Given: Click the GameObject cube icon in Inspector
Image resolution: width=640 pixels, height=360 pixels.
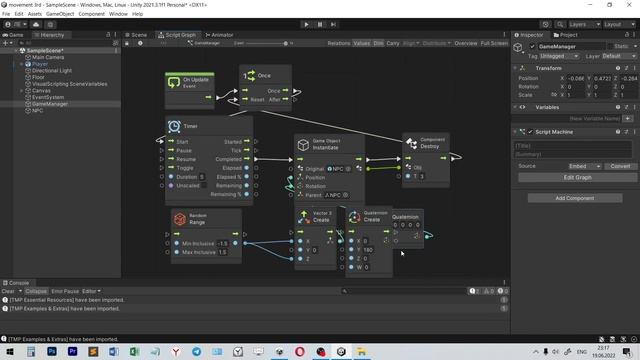Looking at the screenshot, I should pos(518,48).
